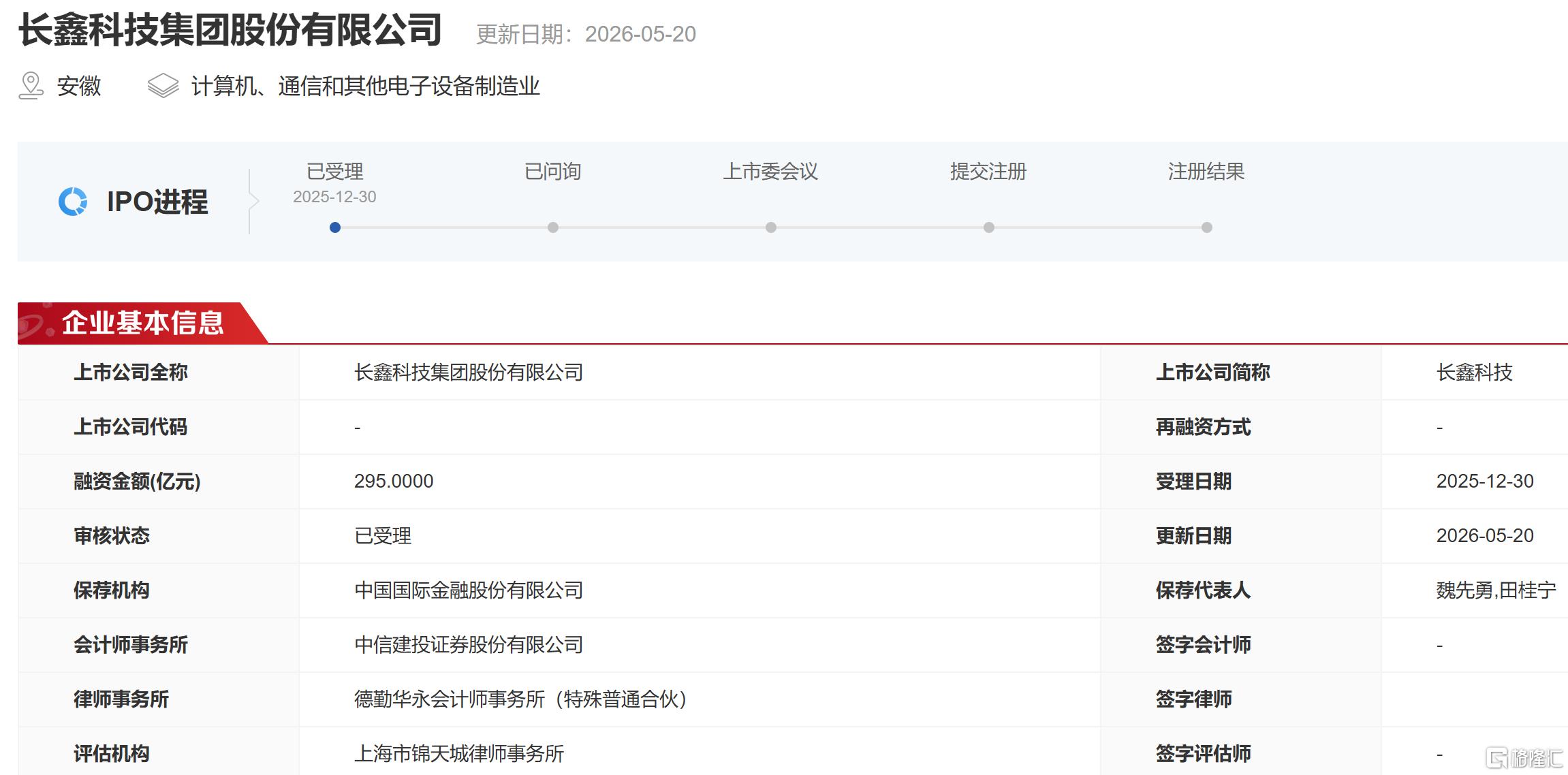The height and width of the screenshot is (775, 1568).
Task: Click the 律师事务所 row label
Action: click(121, 699)
